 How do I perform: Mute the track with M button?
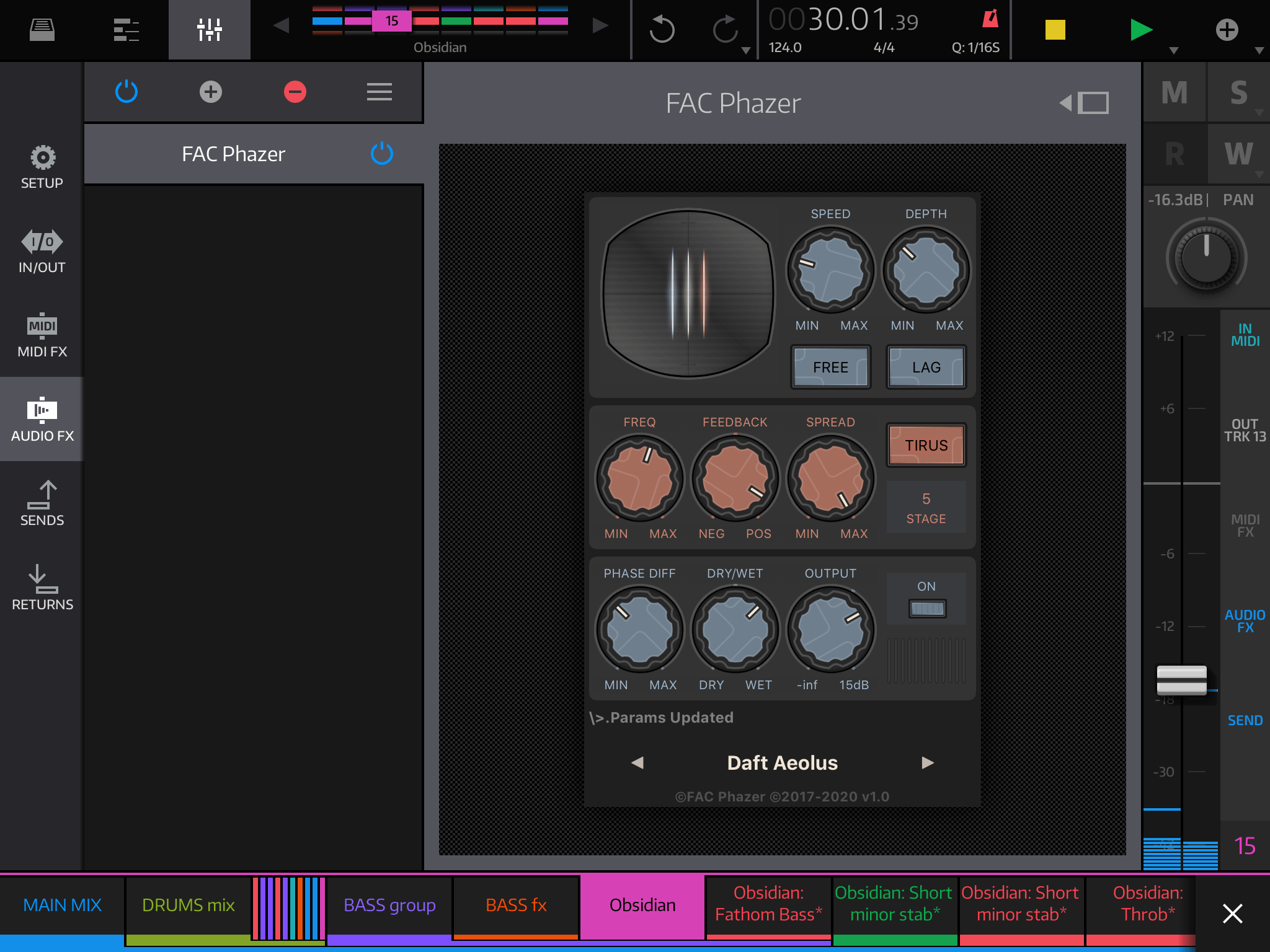click(1174, 92)
